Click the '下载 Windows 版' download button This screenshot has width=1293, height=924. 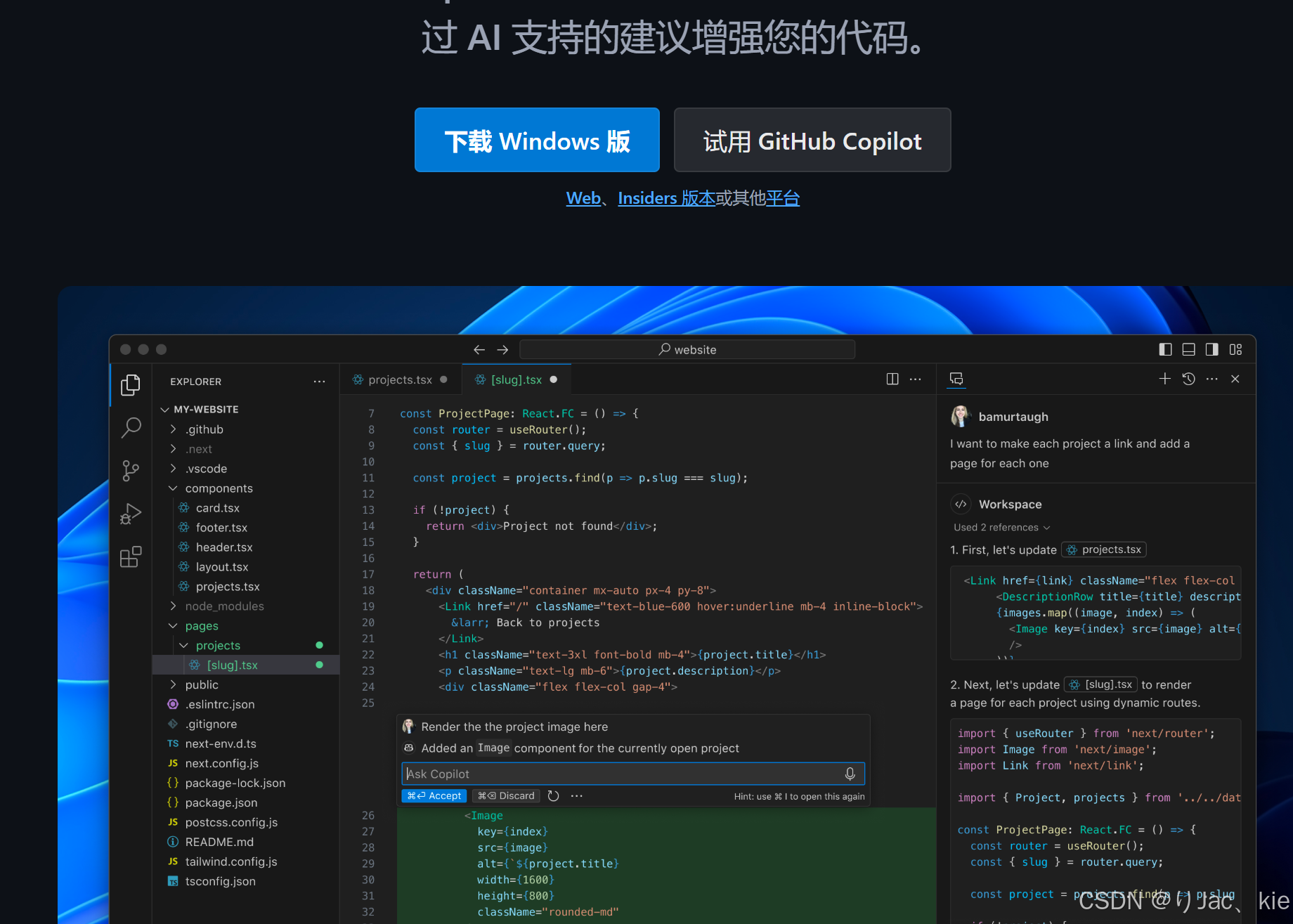click(536, 140)
